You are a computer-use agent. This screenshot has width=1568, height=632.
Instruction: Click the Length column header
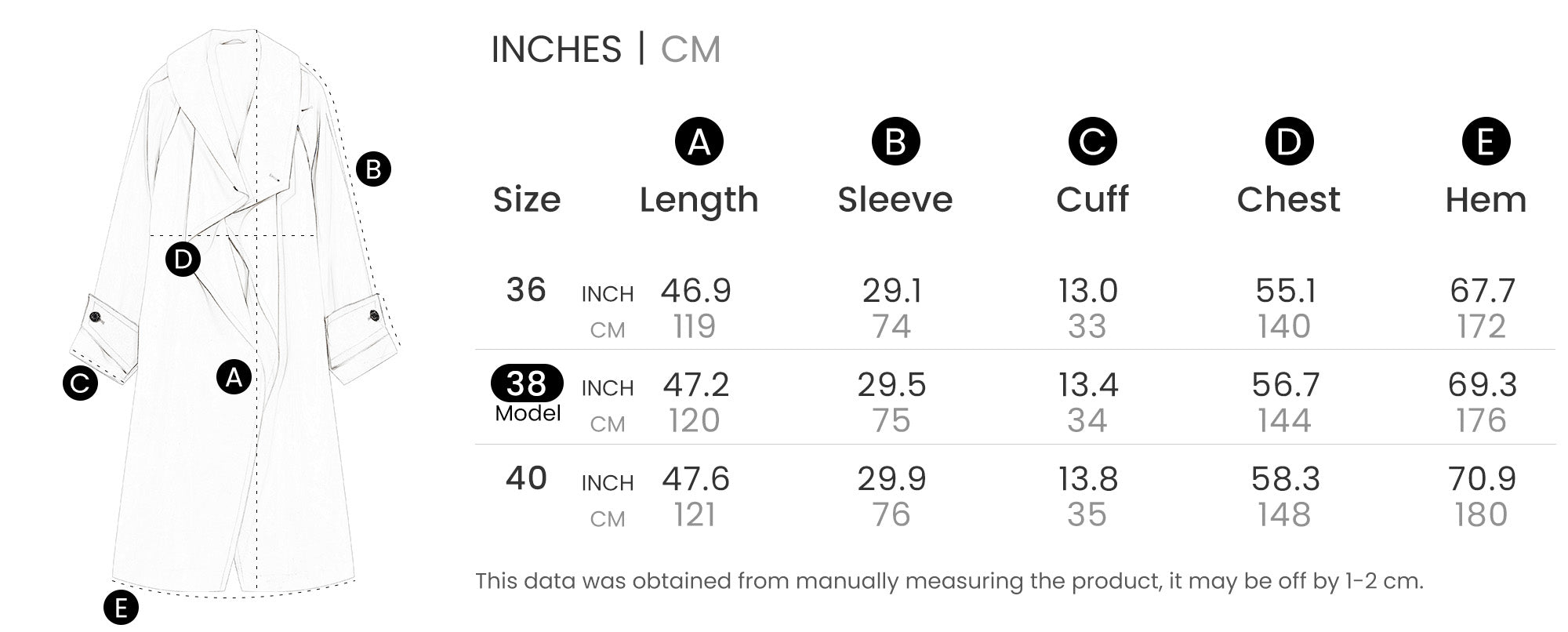[699, 199]
